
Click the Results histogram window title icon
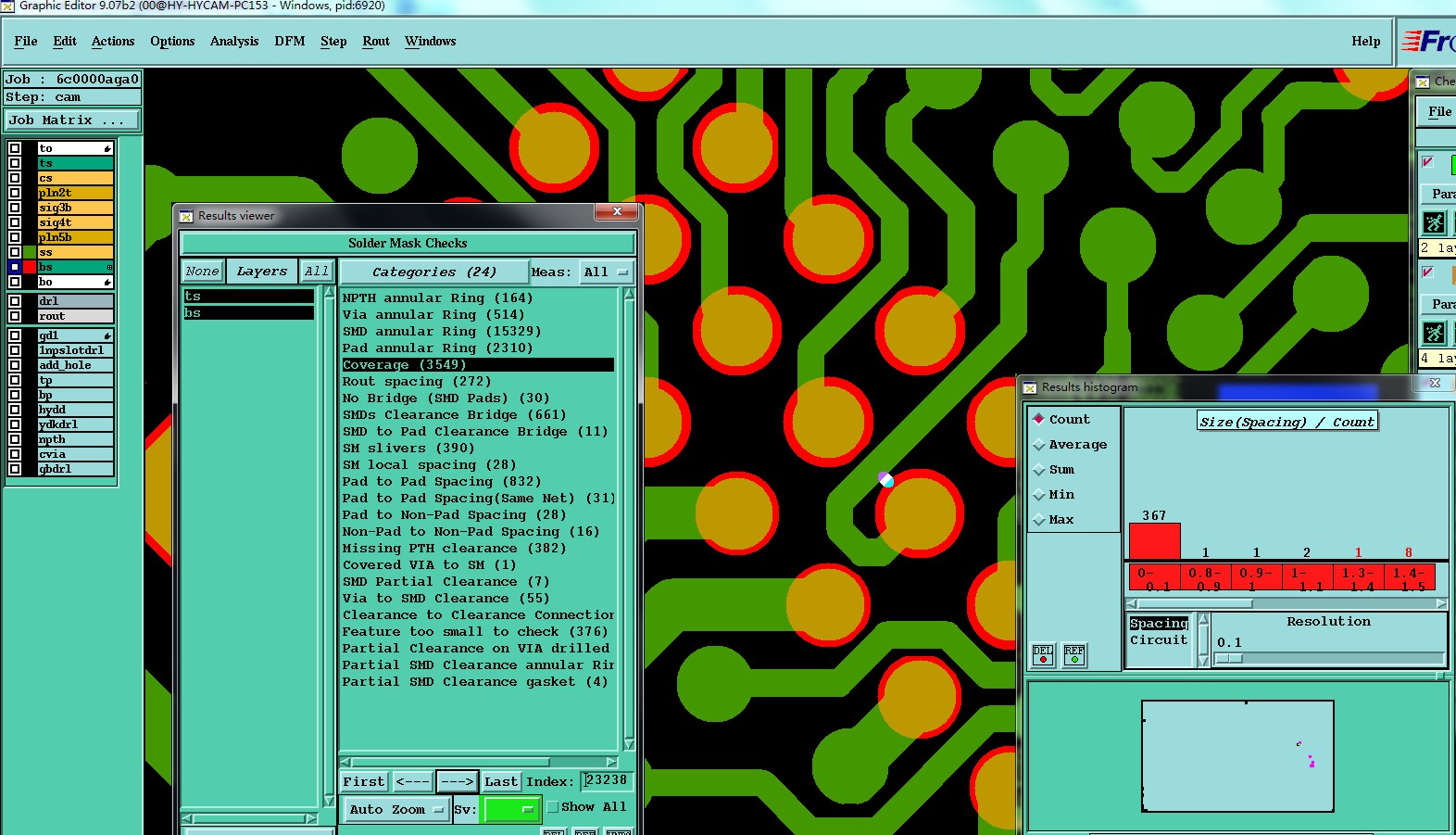1030,387
